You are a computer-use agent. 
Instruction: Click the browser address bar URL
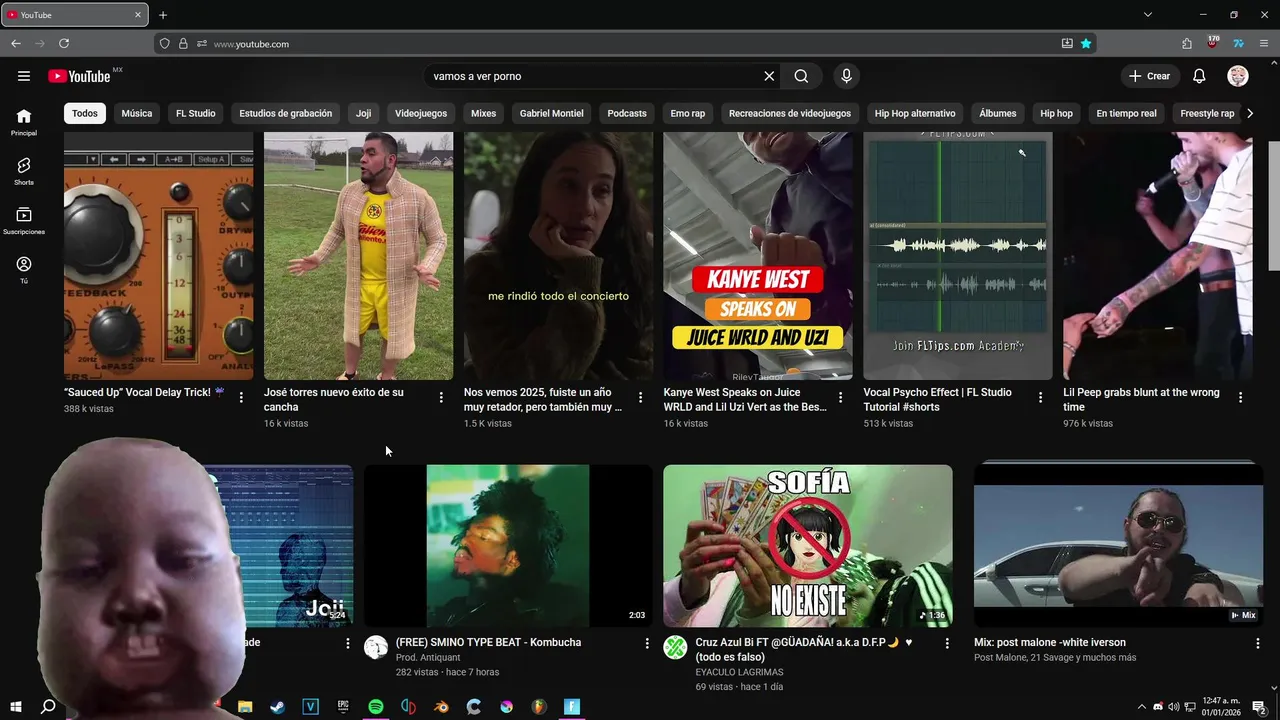click(251, 44)
